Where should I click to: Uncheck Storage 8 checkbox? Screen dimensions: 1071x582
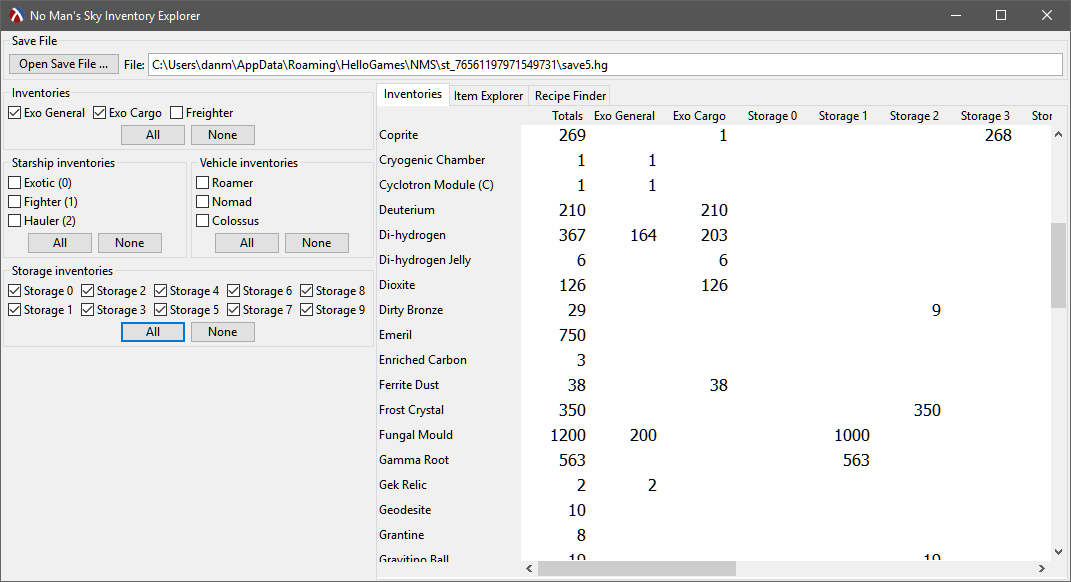point(307,291)
